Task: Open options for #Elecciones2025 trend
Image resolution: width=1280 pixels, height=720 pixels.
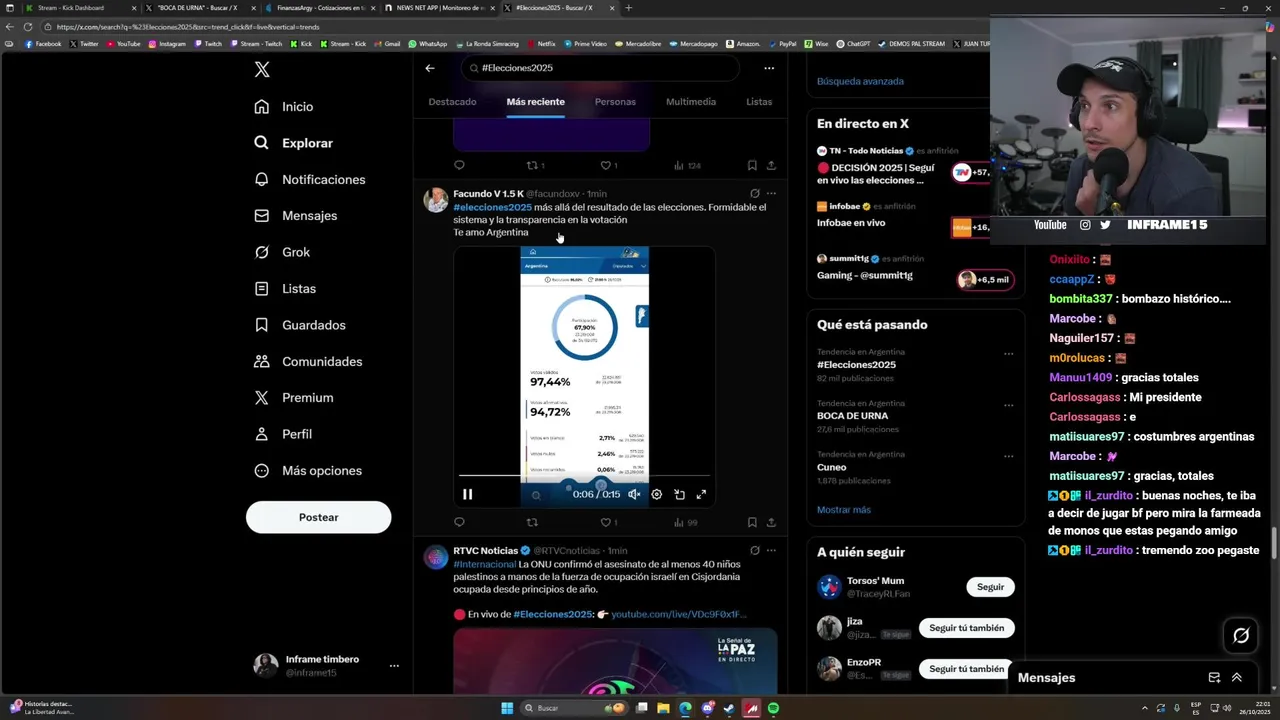Action: pyautogui.click(x=1008, y=354)
